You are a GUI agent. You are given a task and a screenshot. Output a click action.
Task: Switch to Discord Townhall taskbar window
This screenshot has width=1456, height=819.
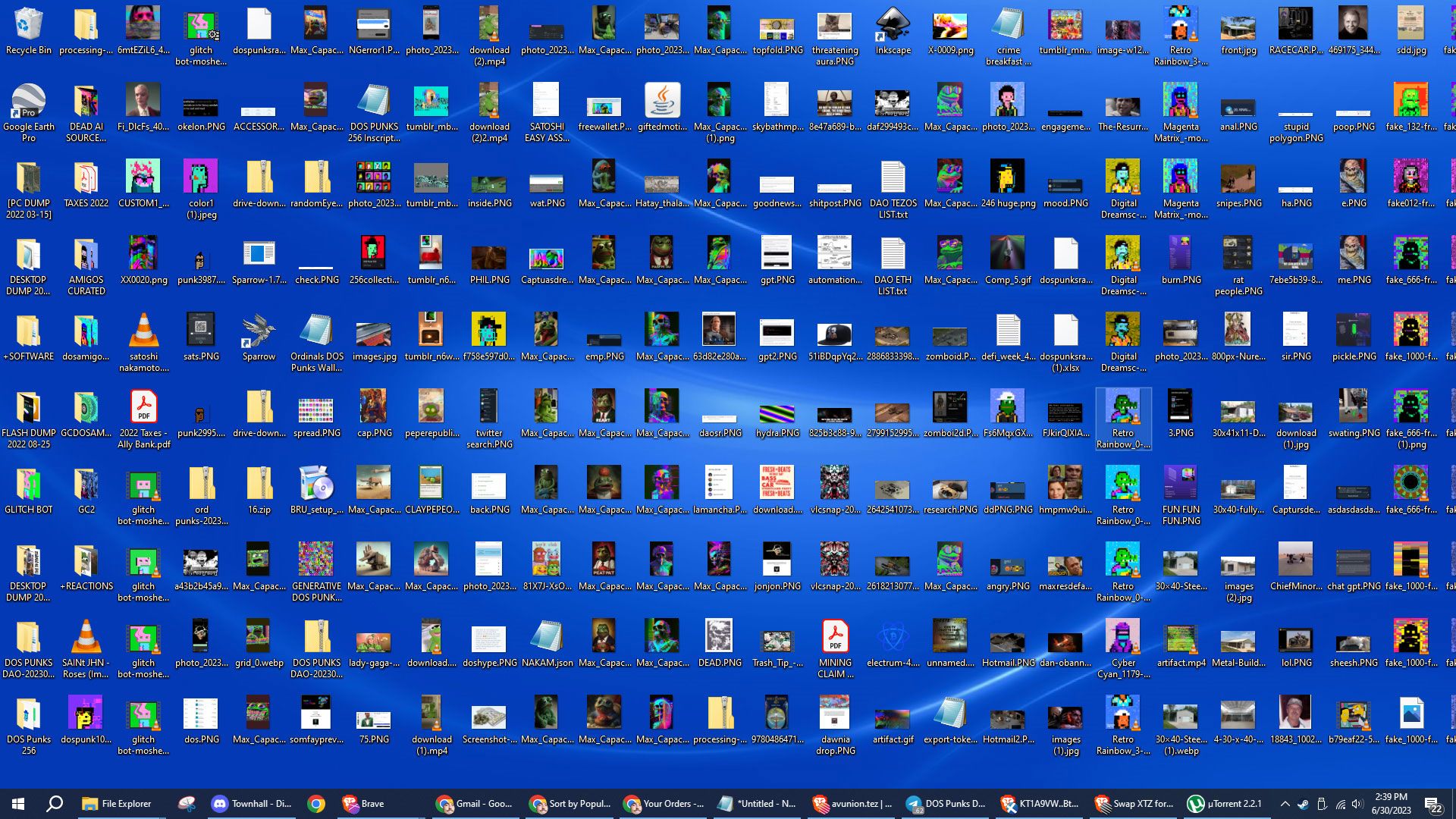(x=251, y=804)
